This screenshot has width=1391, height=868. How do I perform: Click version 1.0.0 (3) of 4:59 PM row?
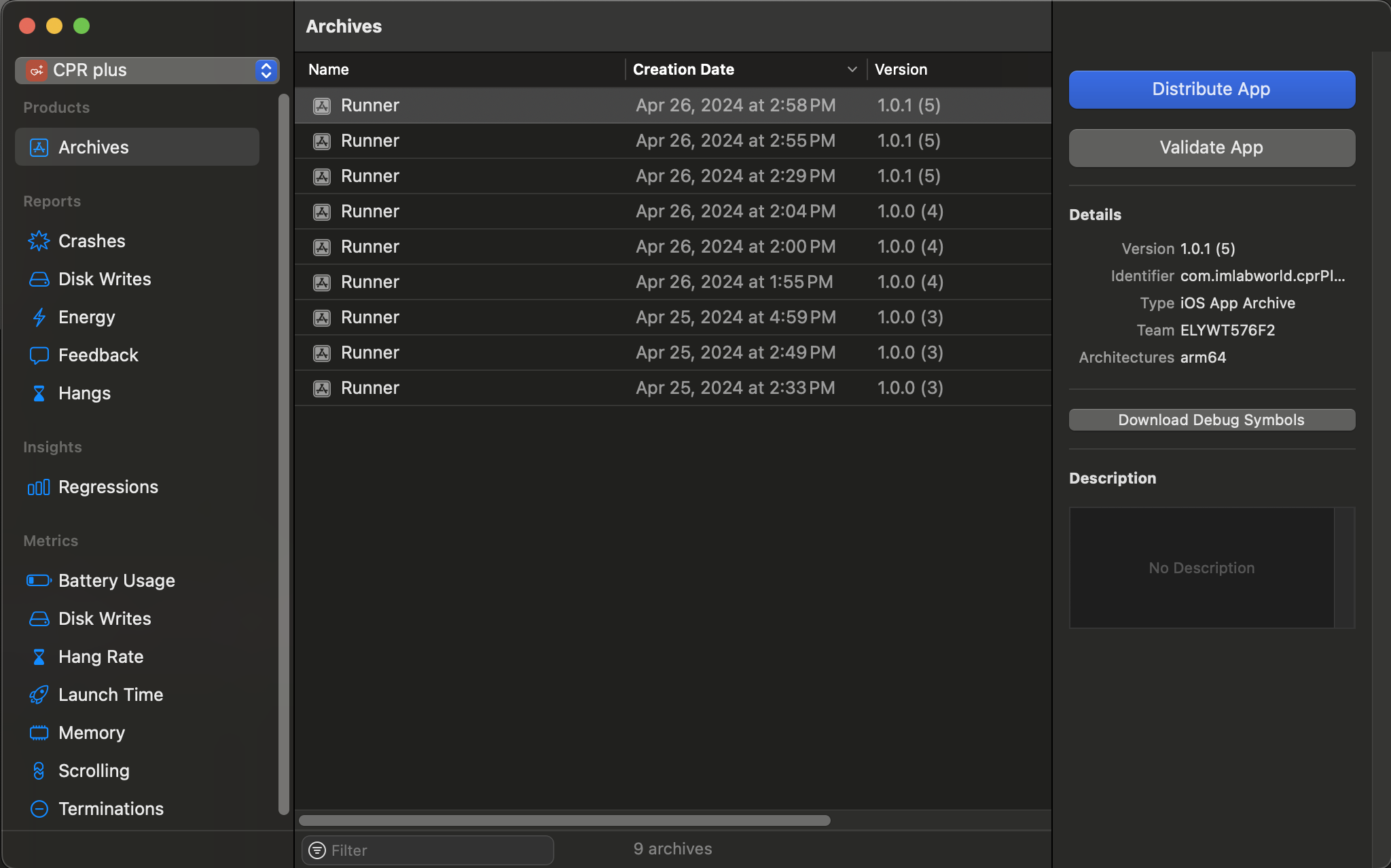coord(910,317)
